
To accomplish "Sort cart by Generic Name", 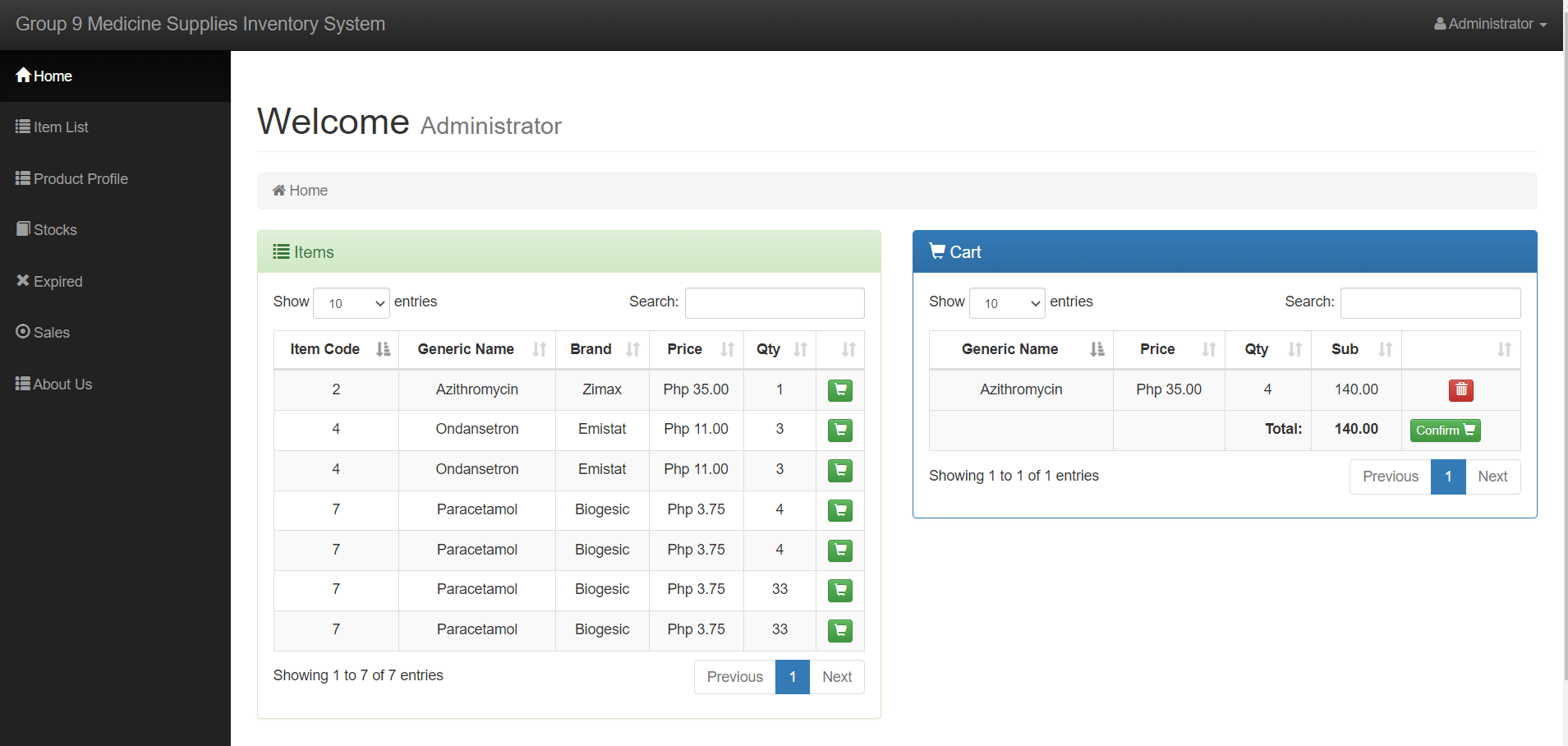I will click(1021, 349).
